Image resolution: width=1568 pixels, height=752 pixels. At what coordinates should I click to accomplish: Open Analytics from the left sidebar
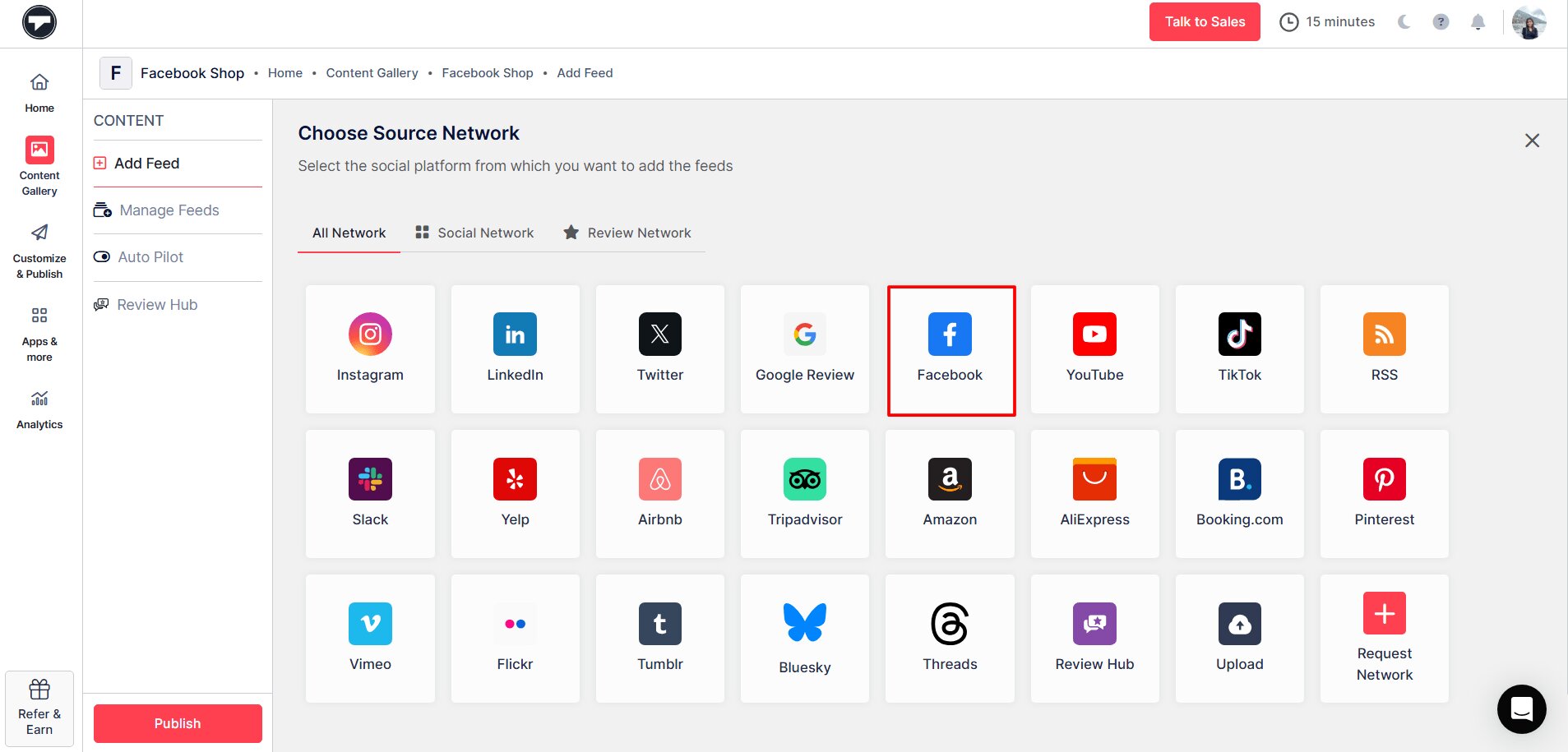(x=39, y=408)
